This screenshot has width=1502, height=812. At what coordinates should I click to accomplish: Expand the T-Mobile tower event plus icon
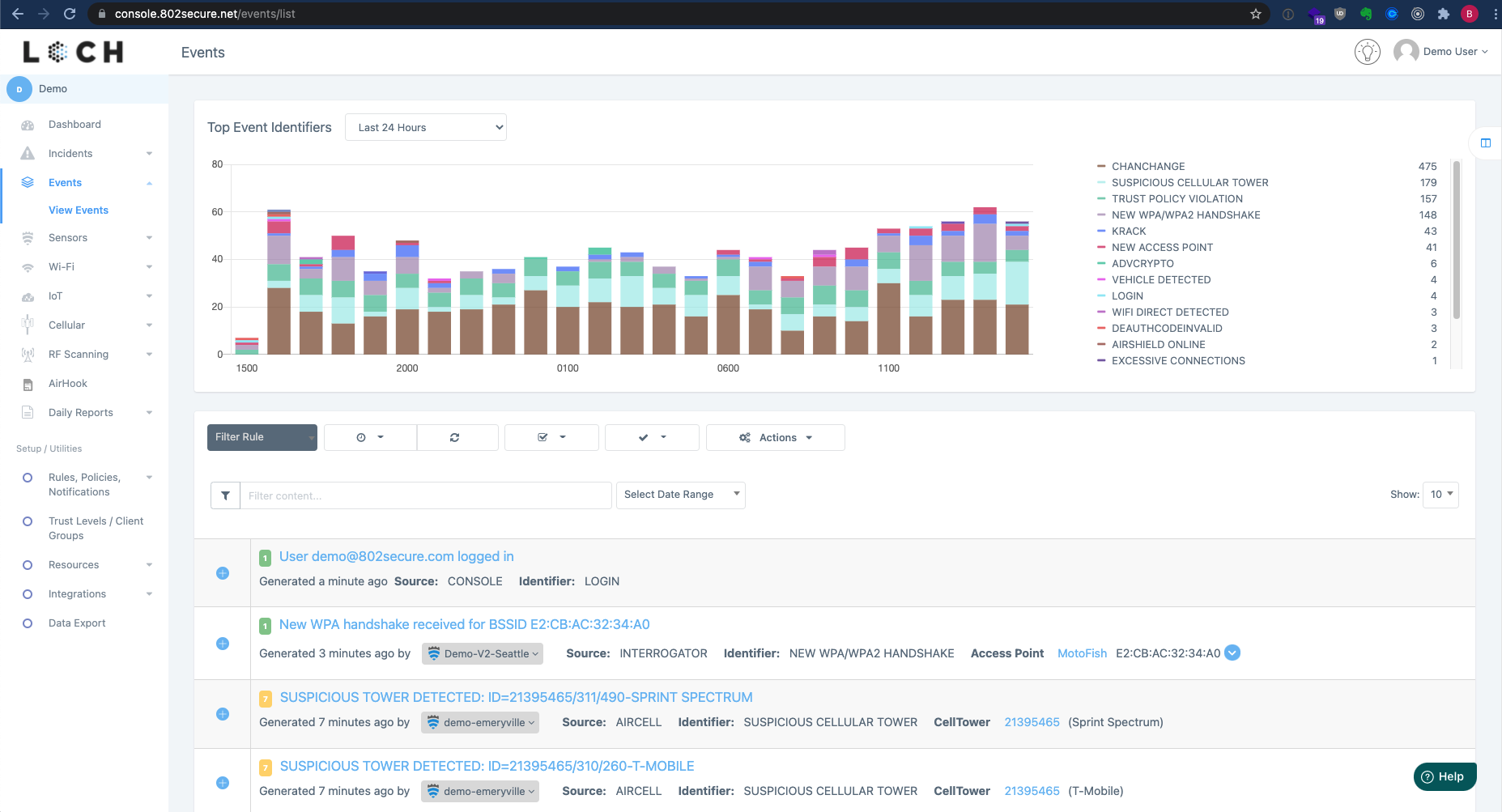pos(223,783)
